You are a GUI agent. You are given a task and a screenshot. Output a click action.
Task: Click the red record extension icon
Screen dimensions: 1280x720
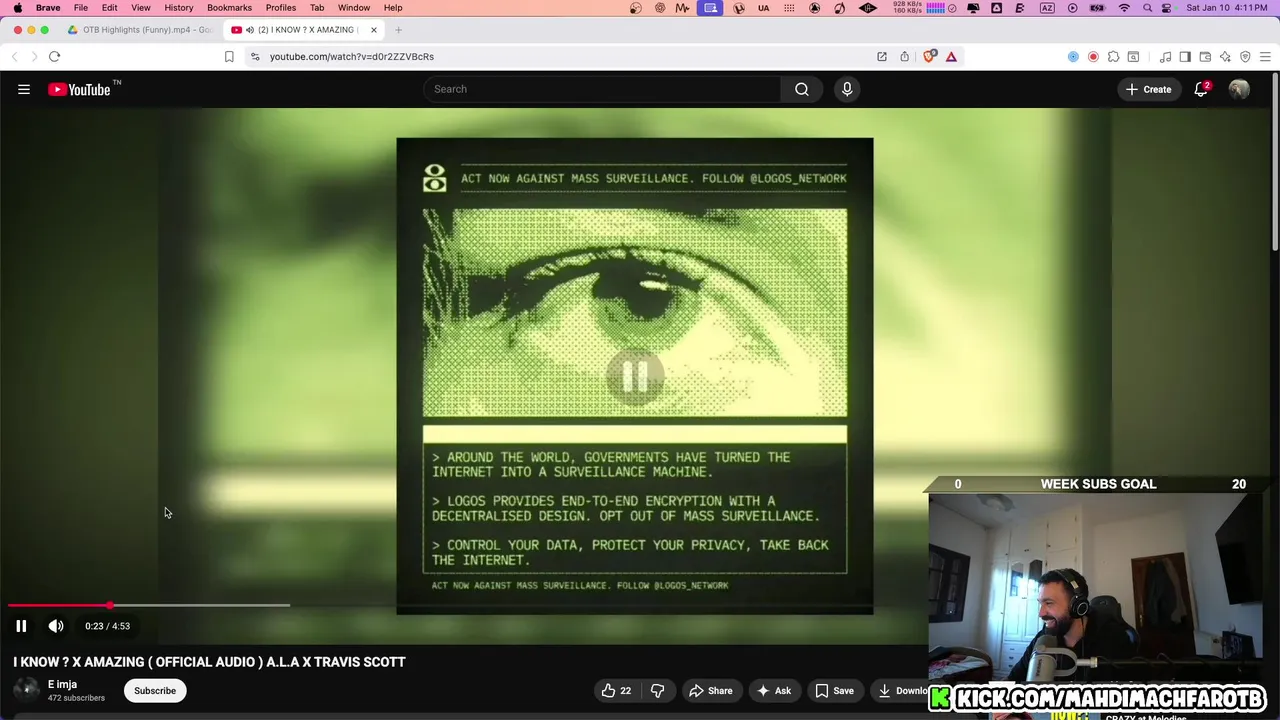tap(1093, 57)
